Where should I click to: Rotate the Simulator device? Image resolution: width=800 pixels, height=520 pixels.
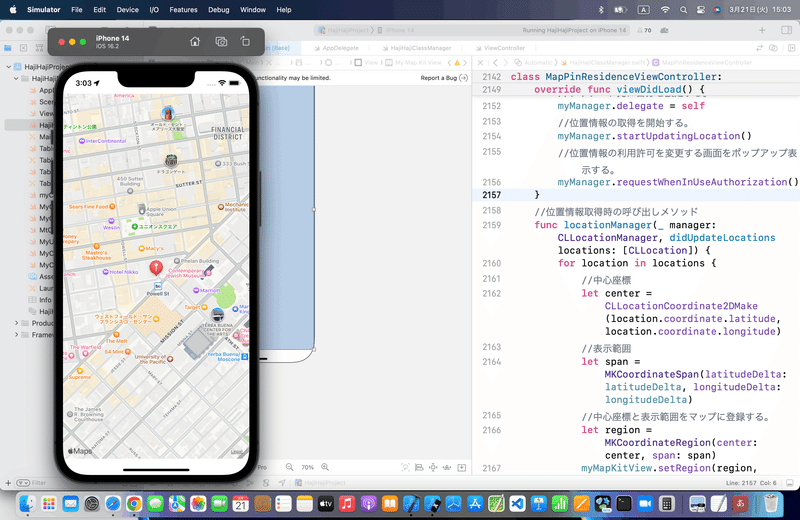click(245, 42)
